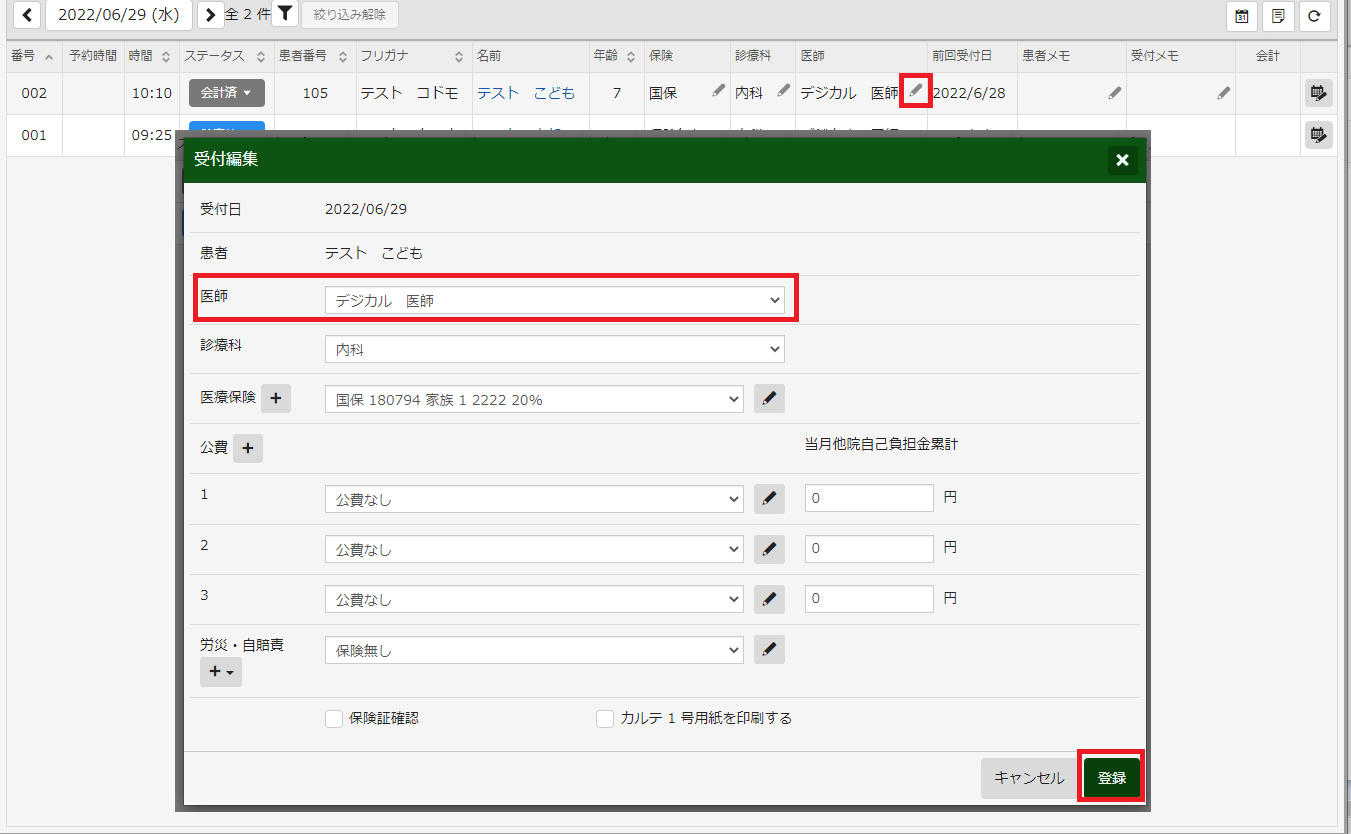Edit public expense 3 pencil button
The width and height of the screenshot is (1351, 834).
pos(769,599)
